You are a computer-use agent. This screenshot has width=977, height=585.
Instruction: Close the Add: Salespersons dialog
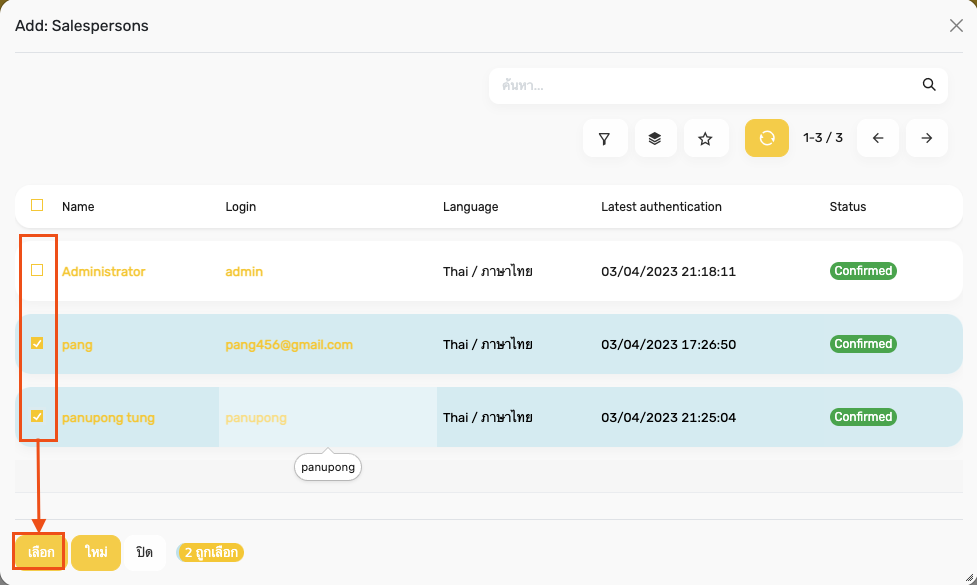[956, 26]
